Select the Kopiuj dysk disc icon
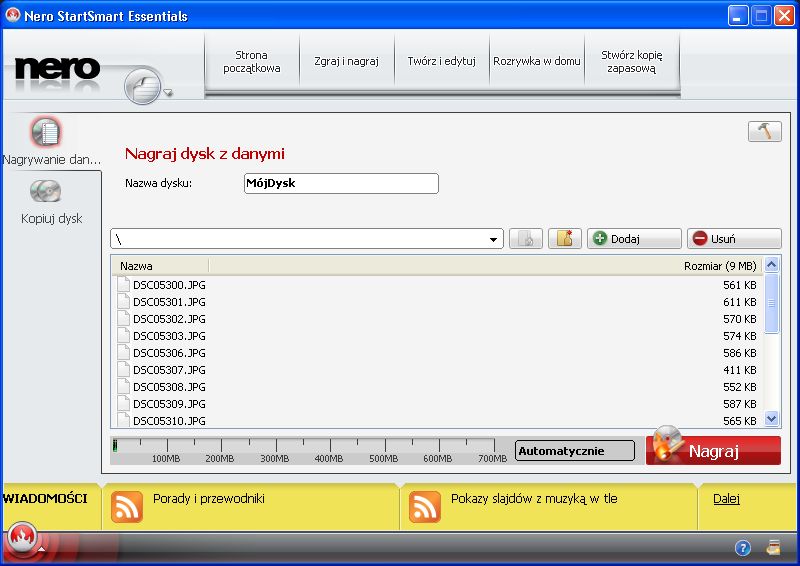800x566 pixels. pos(45,191)
